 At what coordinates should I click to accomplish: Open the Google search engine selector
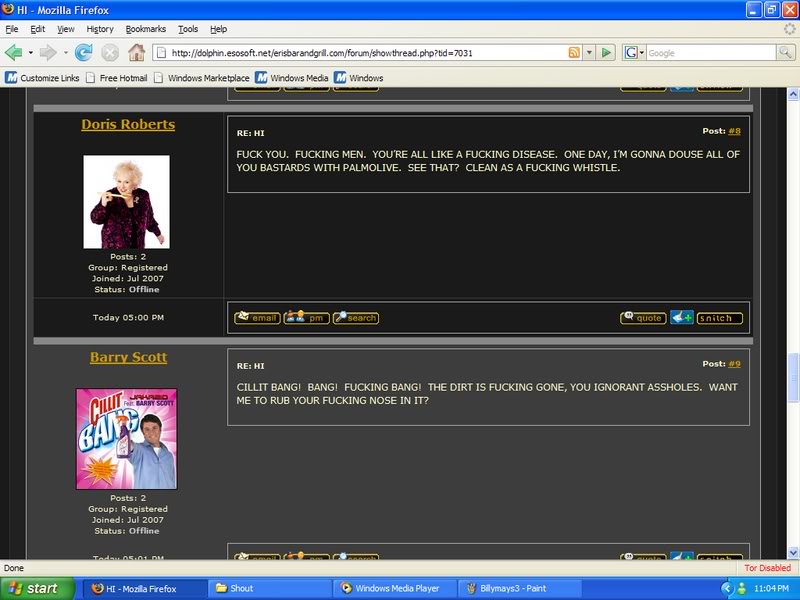[634, 53]
